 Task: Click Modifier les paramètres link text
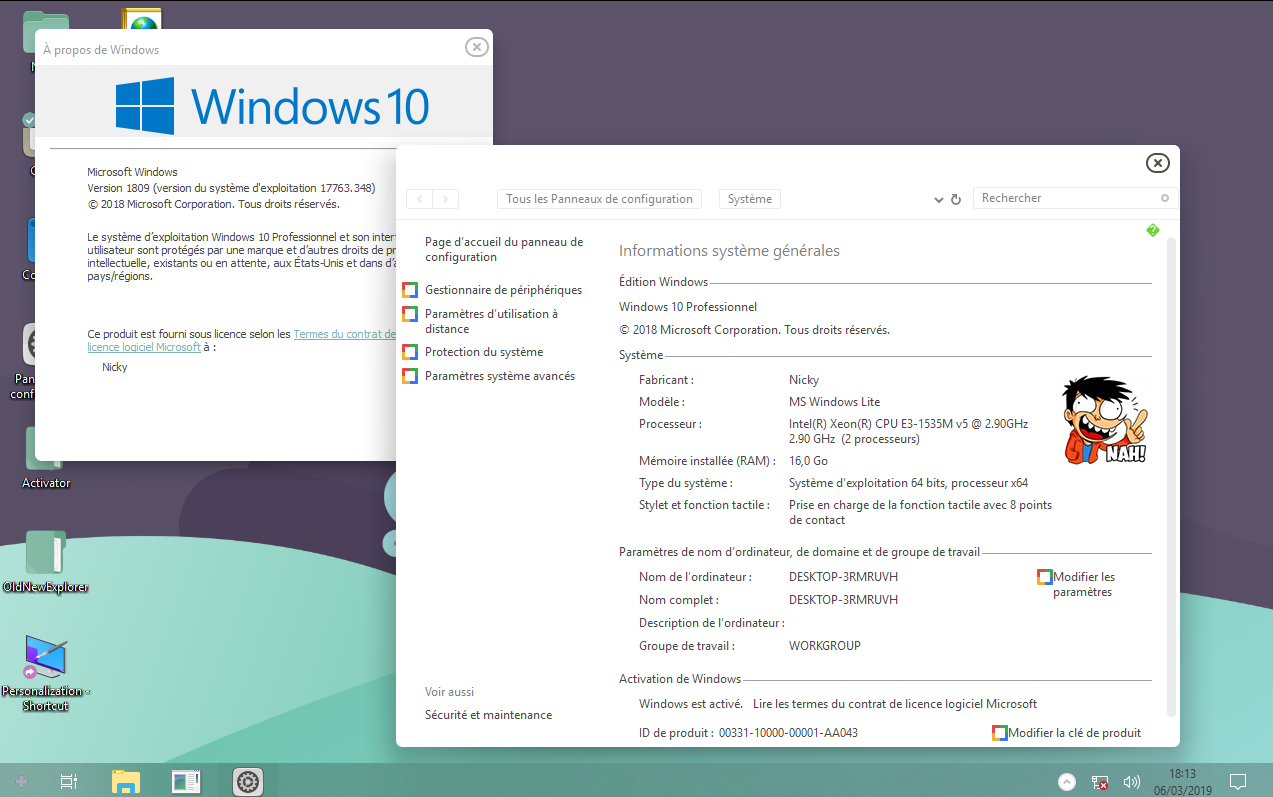pyautogui.click(x=1084, y=584)
